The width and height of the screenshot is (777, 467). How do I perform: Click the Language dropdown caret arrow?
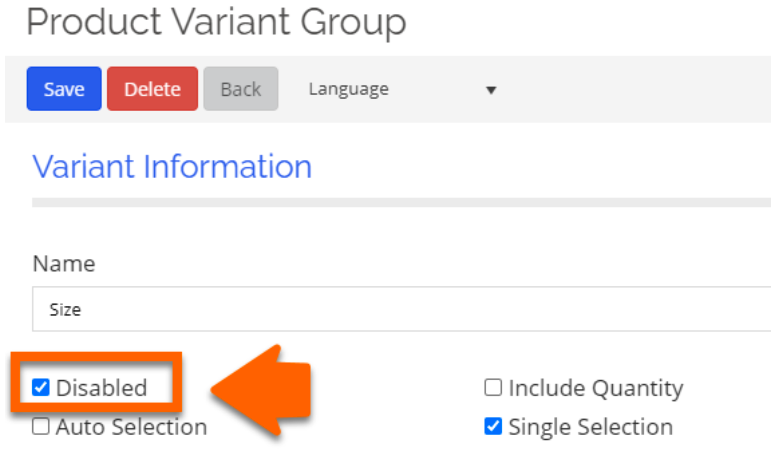click(x=490, y=90)
